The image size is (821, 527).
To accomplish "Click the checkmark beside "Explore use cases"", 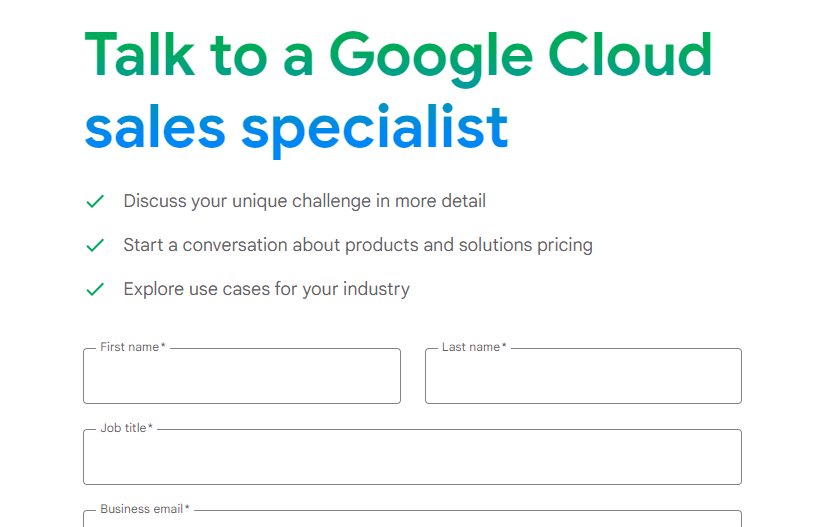I will coord(95,289).
